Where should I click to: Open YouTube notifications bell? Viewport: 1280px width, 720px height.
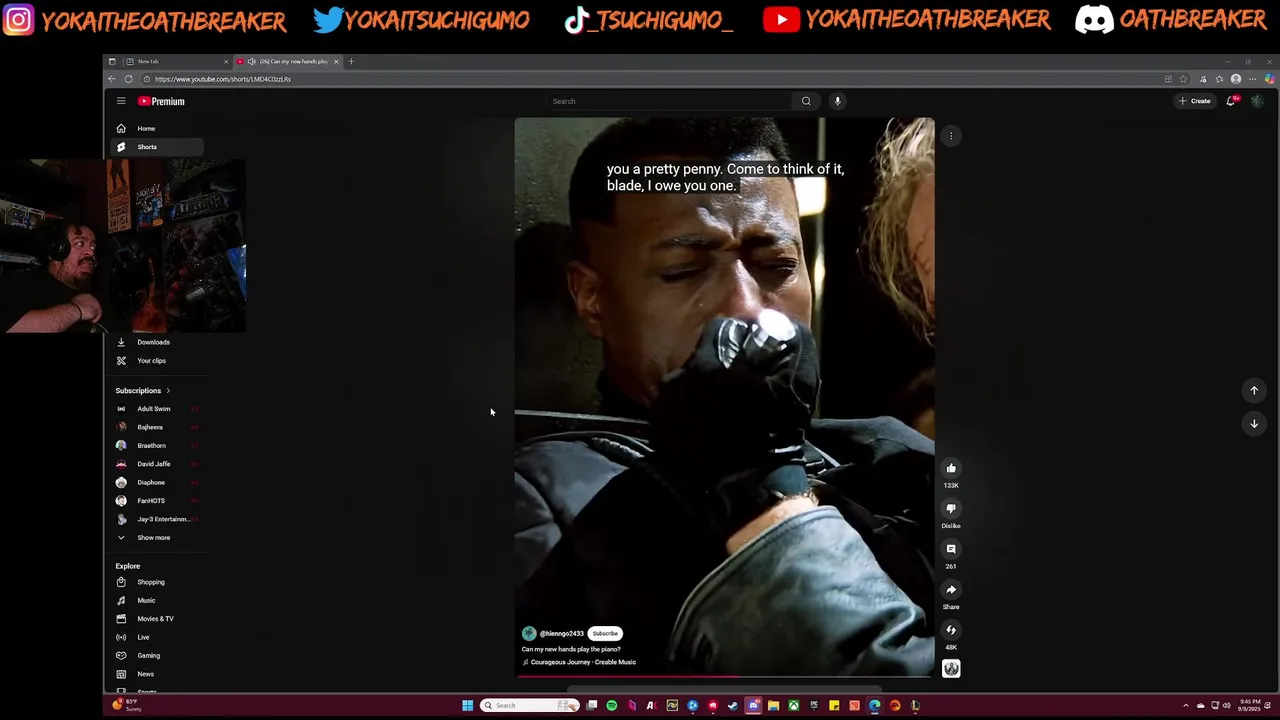[x=1232, y=101]
